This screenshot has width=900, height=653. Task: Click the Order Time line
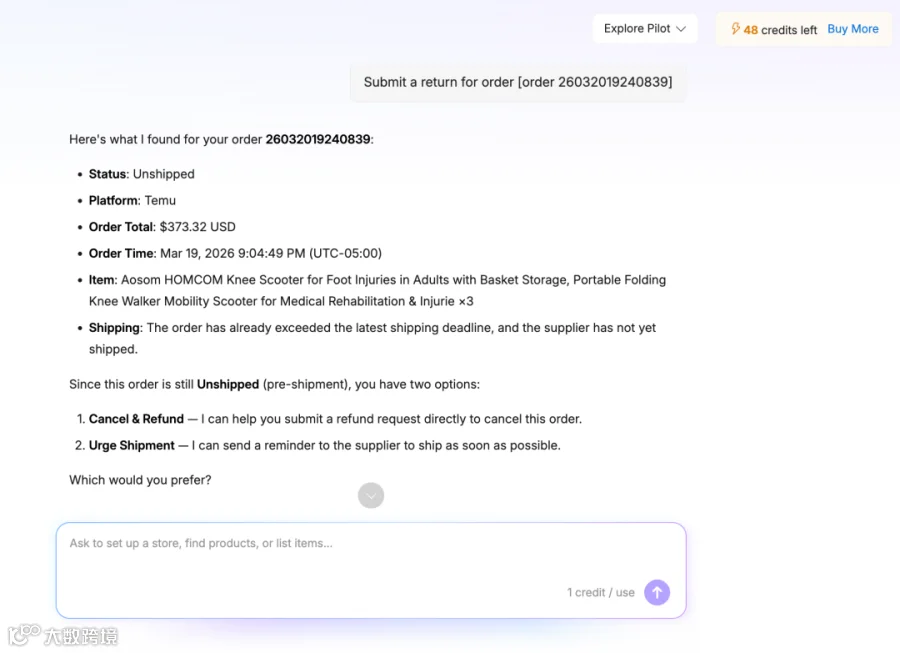pyautogui.click(x=235, y=253)
